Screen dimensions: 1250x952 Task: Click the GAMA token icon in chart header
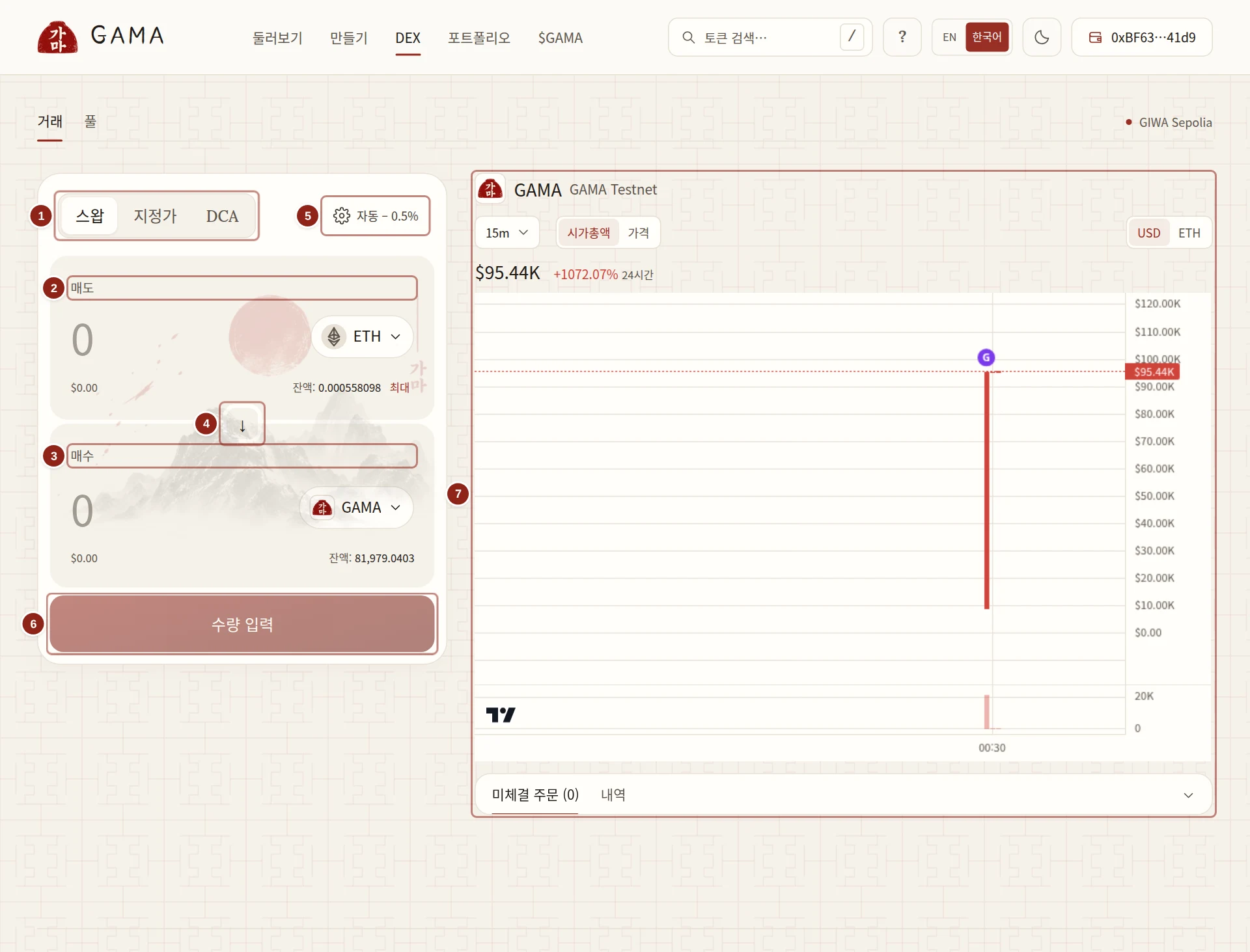(x=490, y=189)
